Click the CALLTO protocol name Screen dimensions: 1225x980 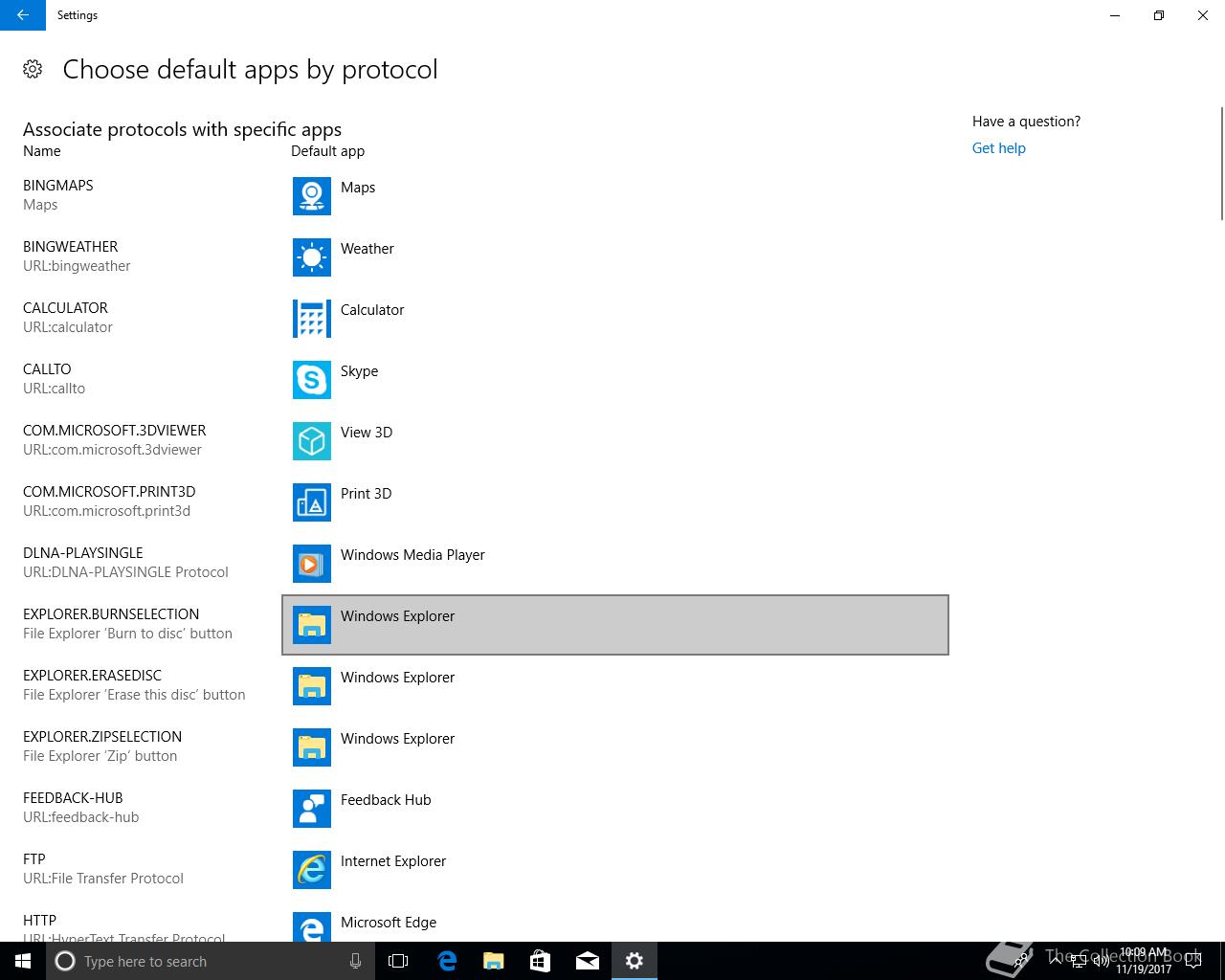pos(47,369)
